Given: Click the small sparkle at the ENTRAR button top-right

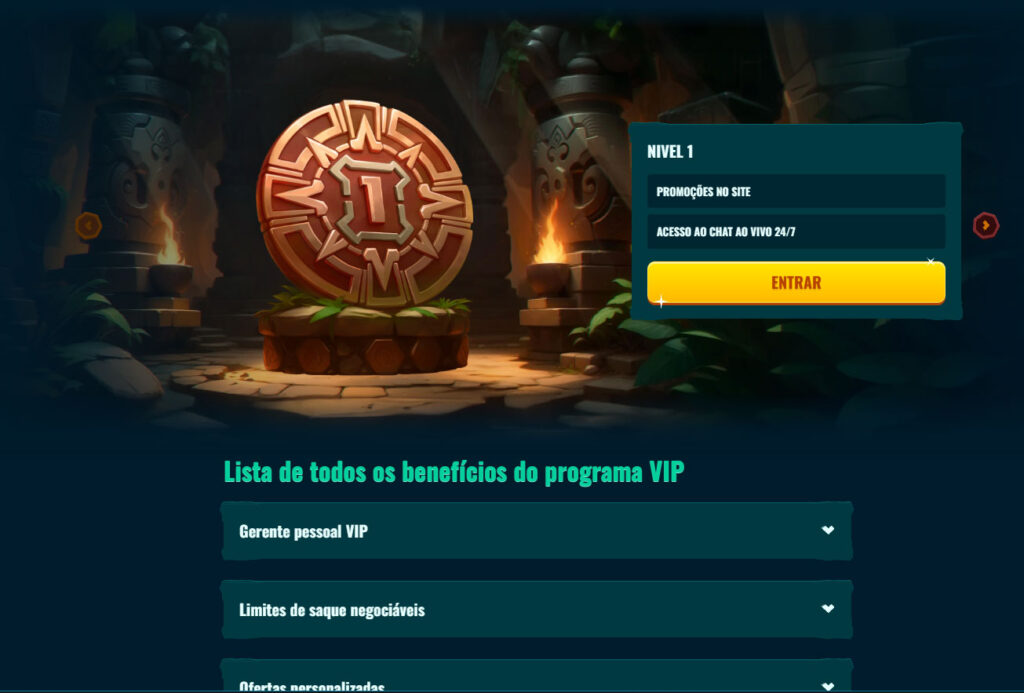Looking at the screenshot, I should coord(931,261).
